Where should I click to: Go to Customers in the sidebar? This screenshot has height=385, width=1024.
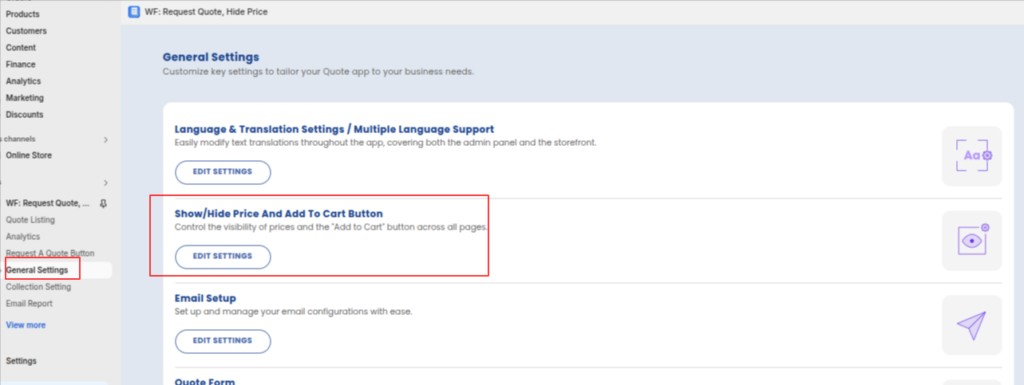pos(26,31)
